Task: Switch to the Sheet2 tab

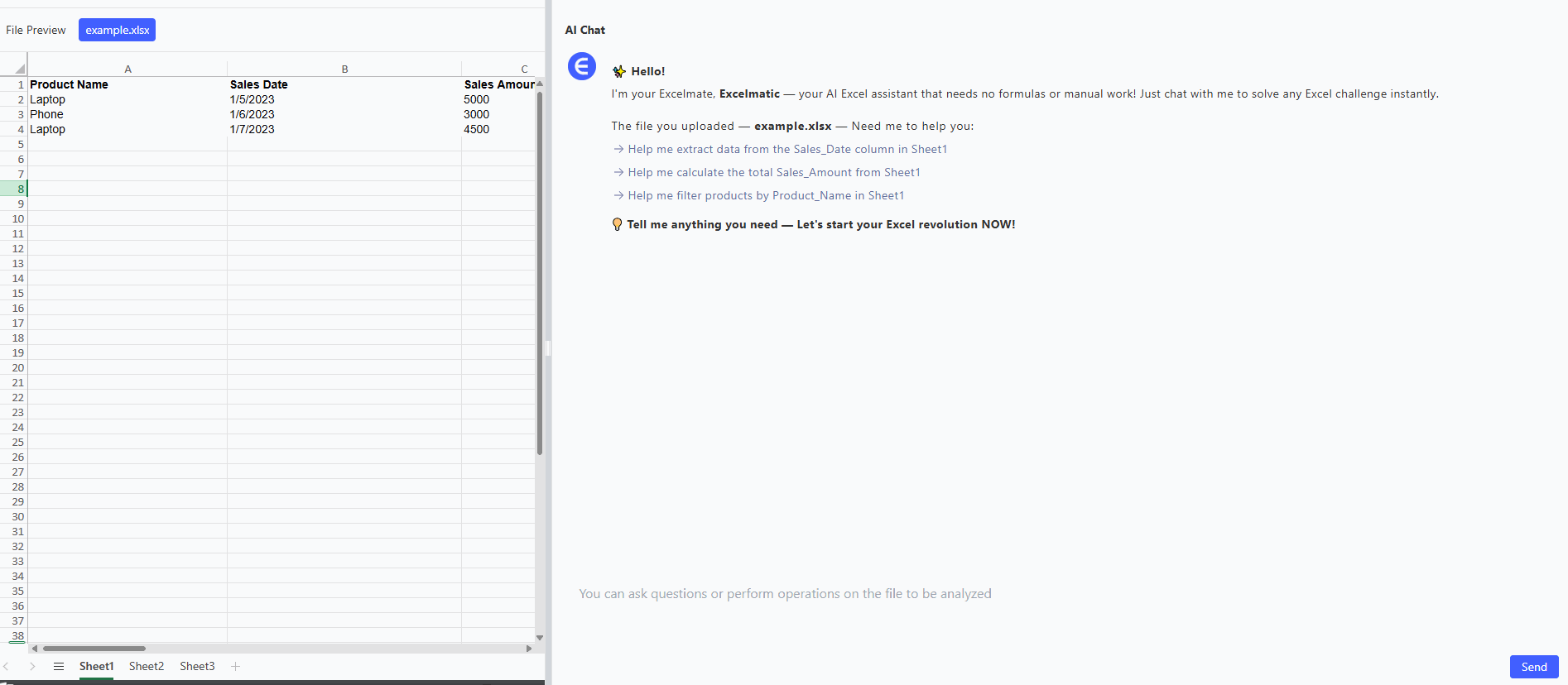Action: point(147,666)
